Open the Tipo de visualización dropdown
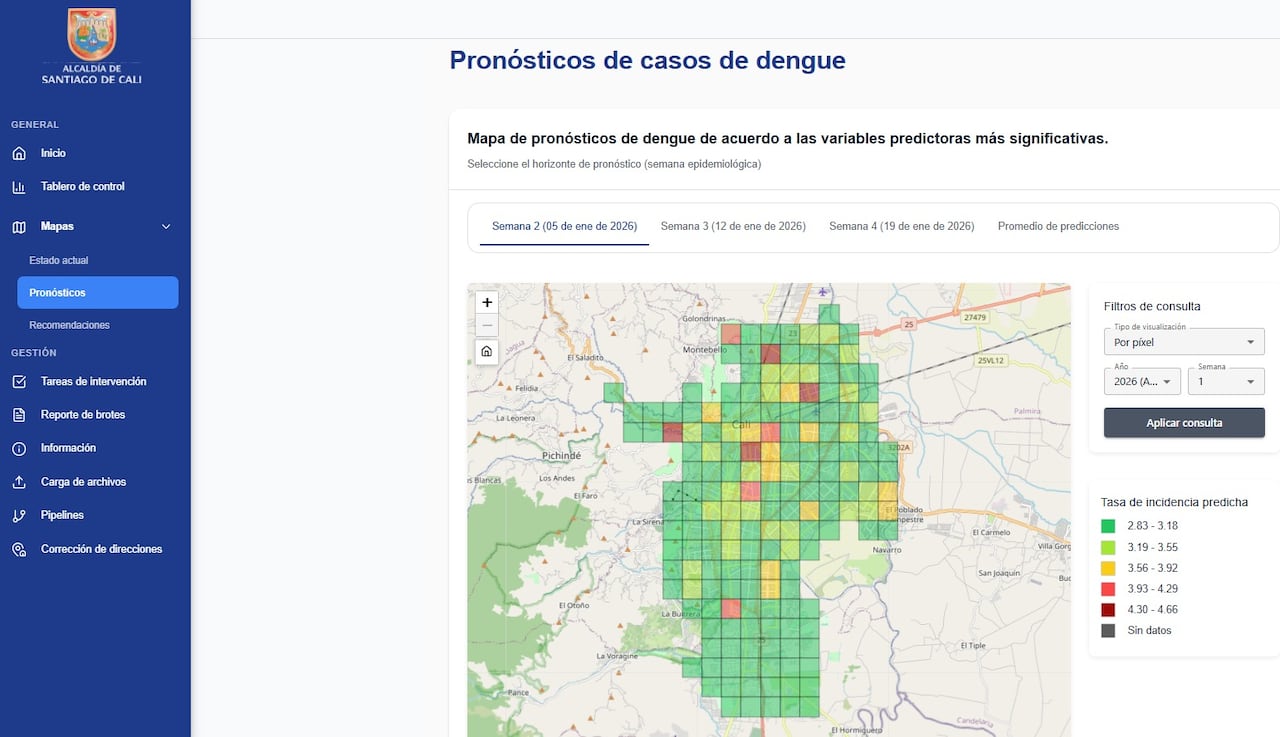 (1184, 342)
